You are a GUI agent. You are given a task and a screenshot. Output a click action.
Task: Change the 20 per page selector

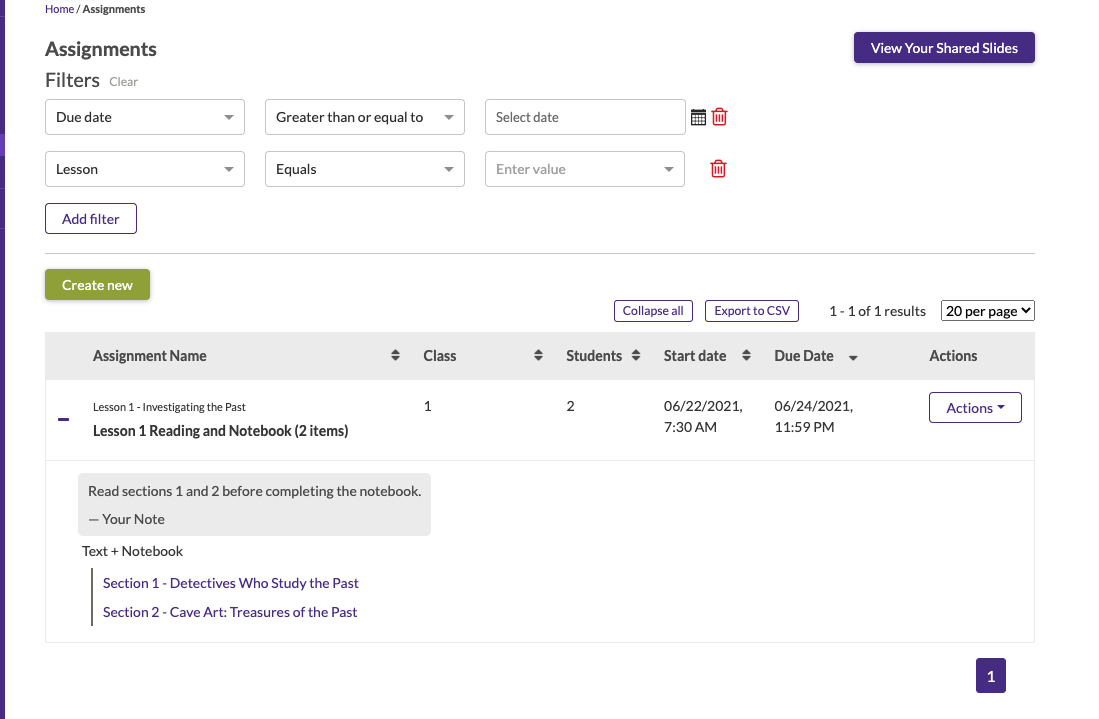coord(987,311)
